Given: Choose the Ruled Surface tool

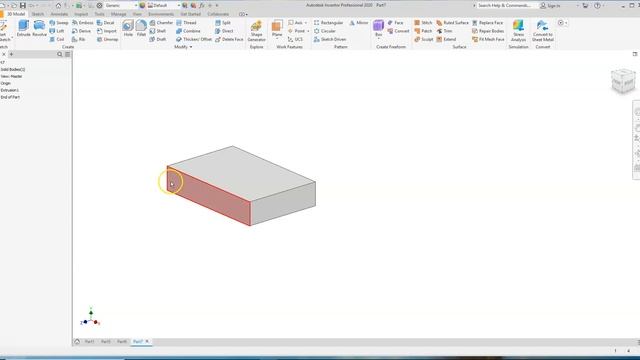Looking at the screenshot, I should 452,23.
